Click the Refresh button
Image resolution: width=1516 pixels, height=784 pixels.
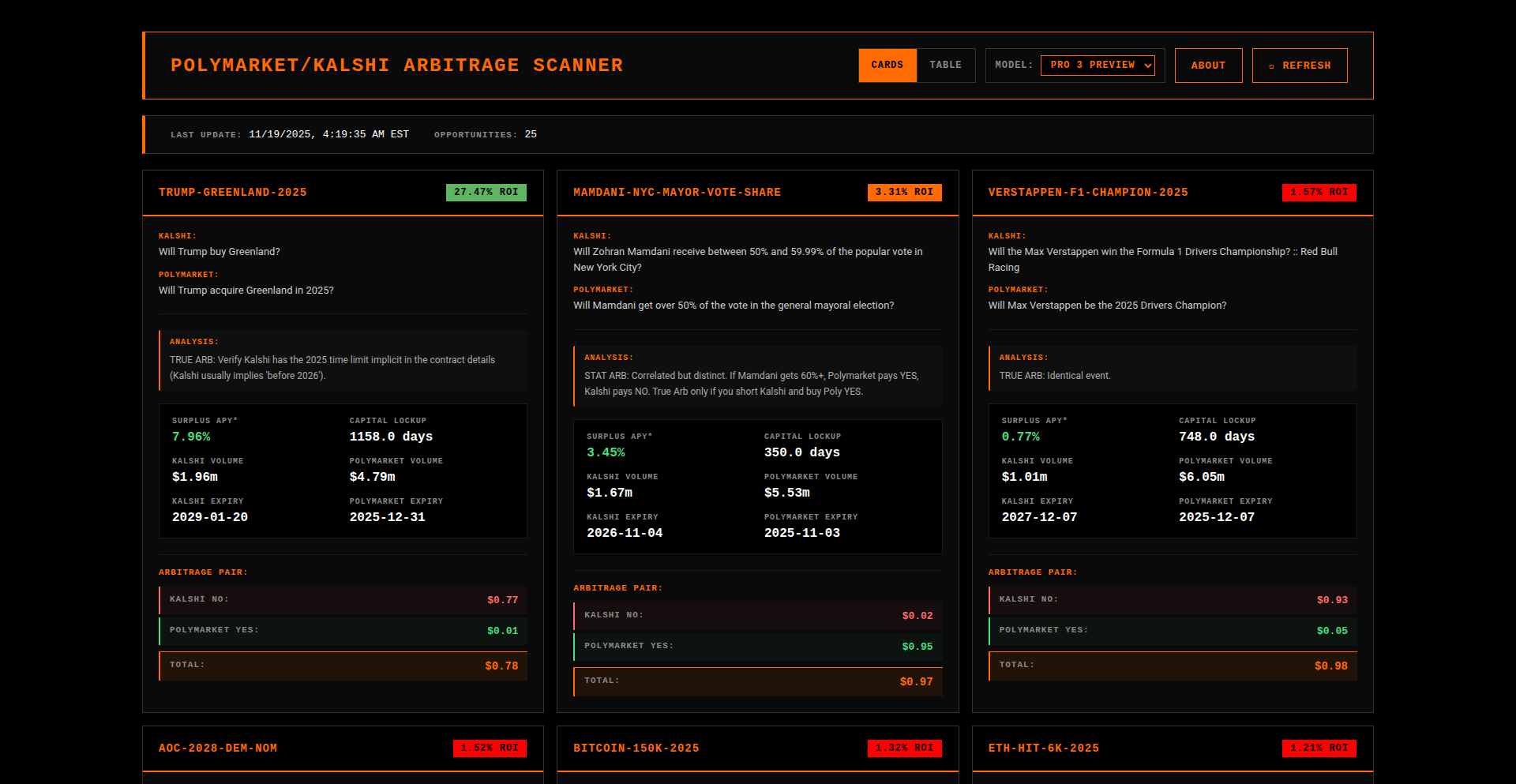[x=1299, y=66]
